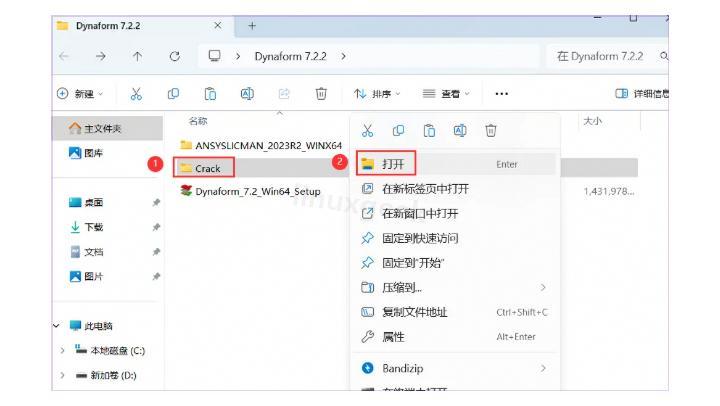Screen dimensions: 720x406
Task: Click the Back navigation arrow
Action: click(x=64, y=56)
